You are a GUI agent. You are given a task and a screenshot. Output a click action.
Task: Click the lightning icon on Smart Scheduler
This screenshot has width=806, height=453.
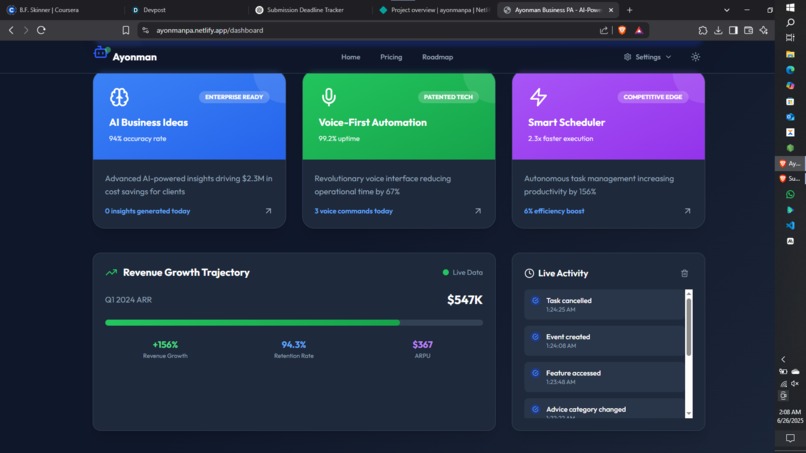point(538,97)
